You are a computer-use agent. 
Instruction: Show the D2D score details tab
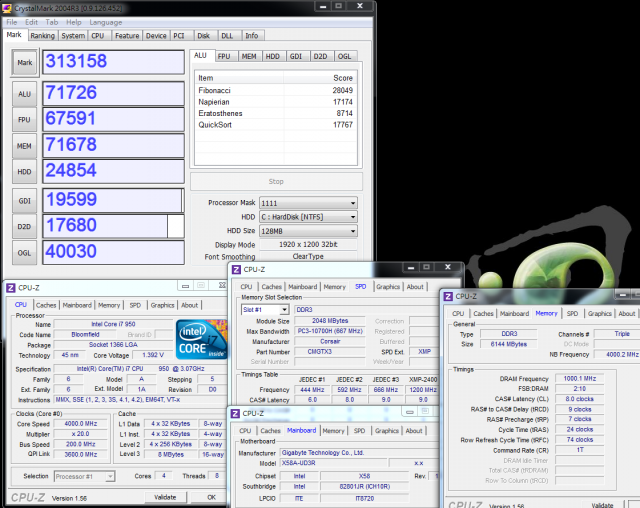(320, 56)
